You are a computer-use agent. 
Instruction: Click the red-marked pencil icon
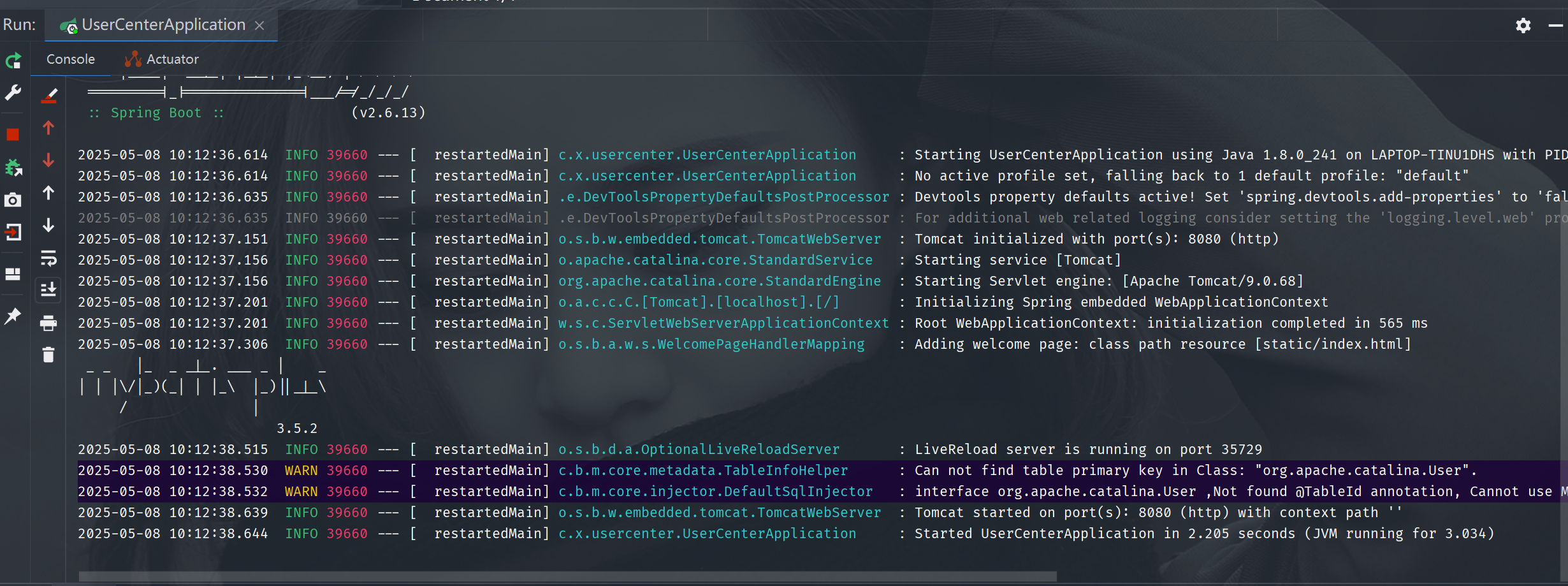pyautogui.click(x=49, y=96)
